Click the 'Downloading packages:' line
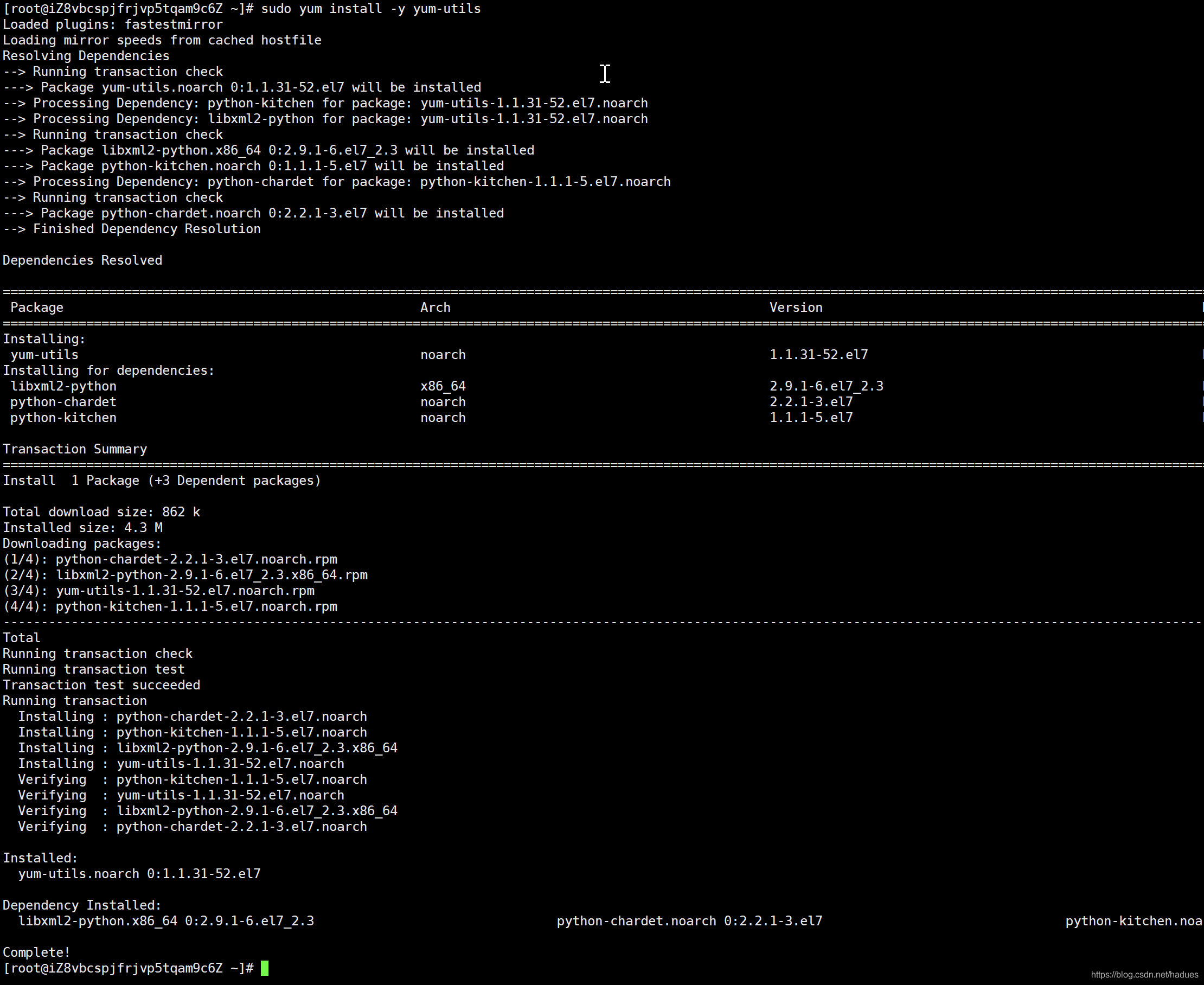Screen dimensions: 1204x985 (82, 543)
